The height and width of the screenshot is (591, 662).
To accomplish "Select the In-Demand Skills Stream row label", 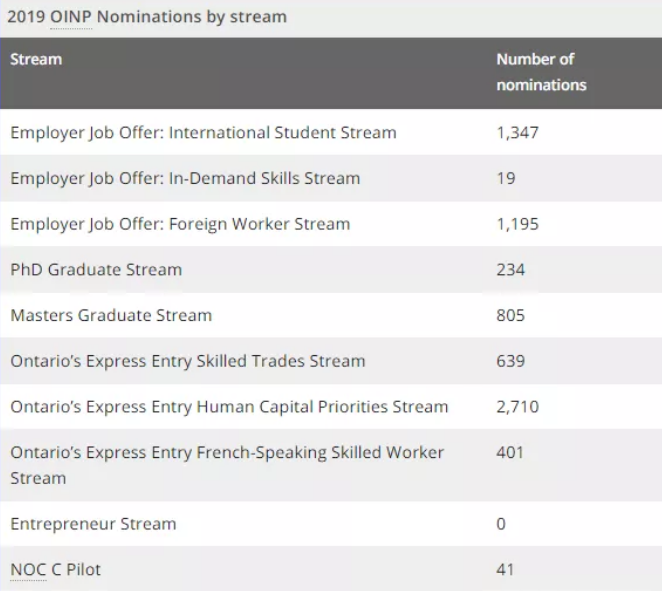I will 185,178.
